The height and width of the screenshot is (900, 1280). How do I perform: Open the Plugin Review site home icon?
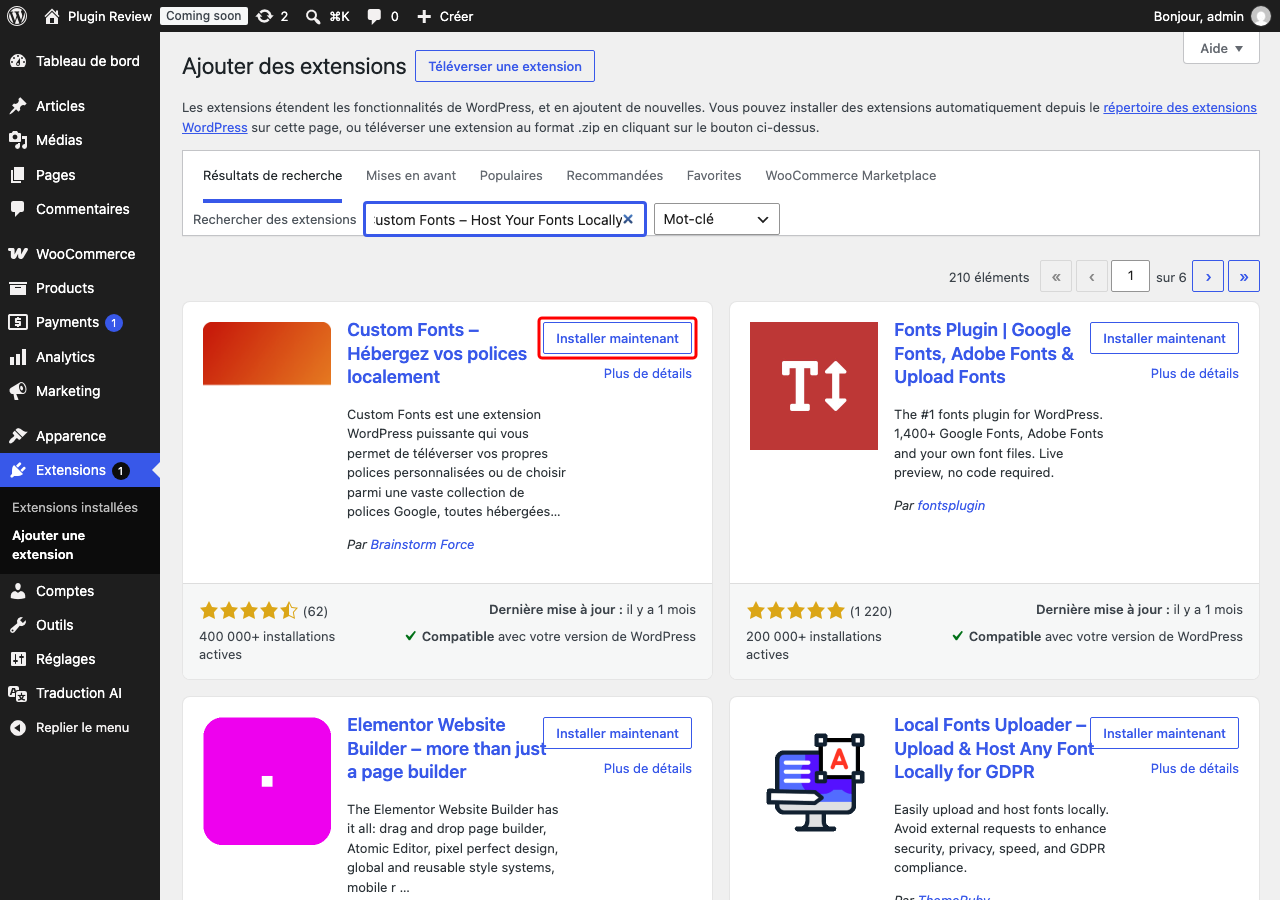pos(52,16)
